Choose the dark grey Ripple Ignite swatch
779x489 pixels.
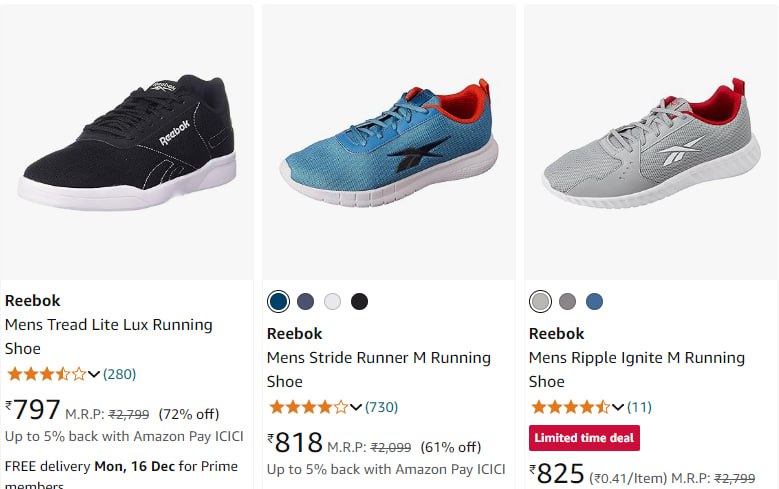[x=567, y=301]
